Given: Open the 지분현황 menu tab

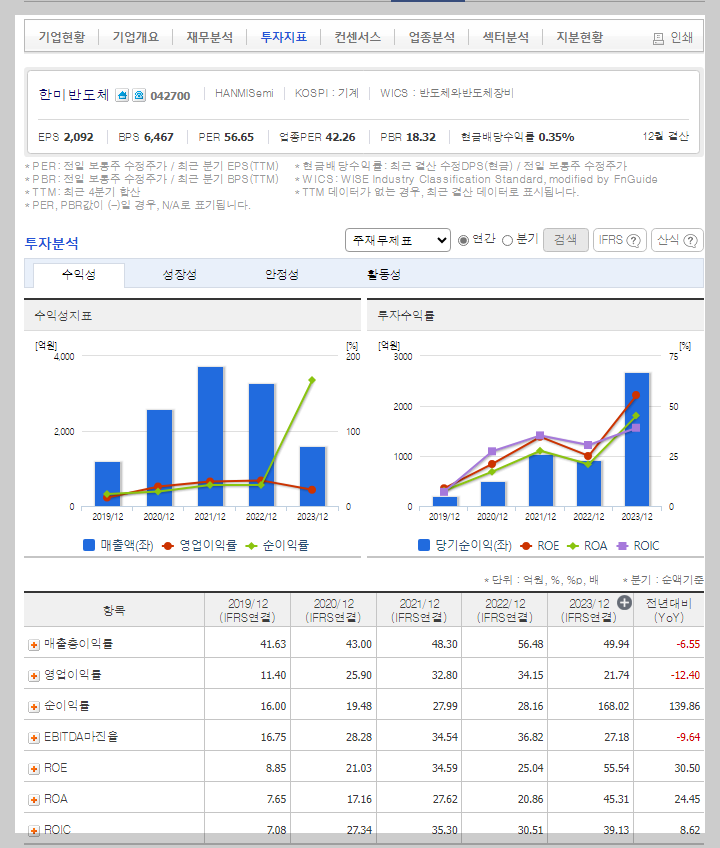Looking at the screenshot, I should 579,37.
